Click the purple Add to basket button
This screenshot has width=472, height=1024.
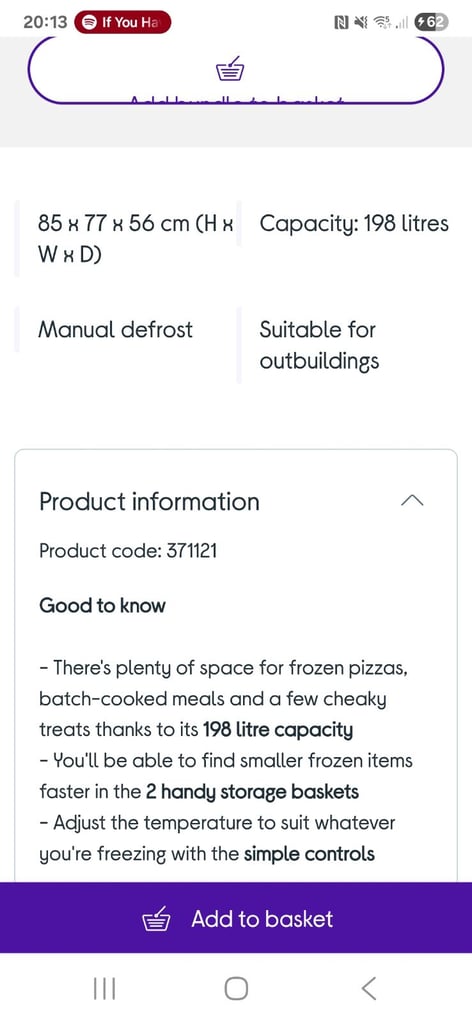click(236, 918)
